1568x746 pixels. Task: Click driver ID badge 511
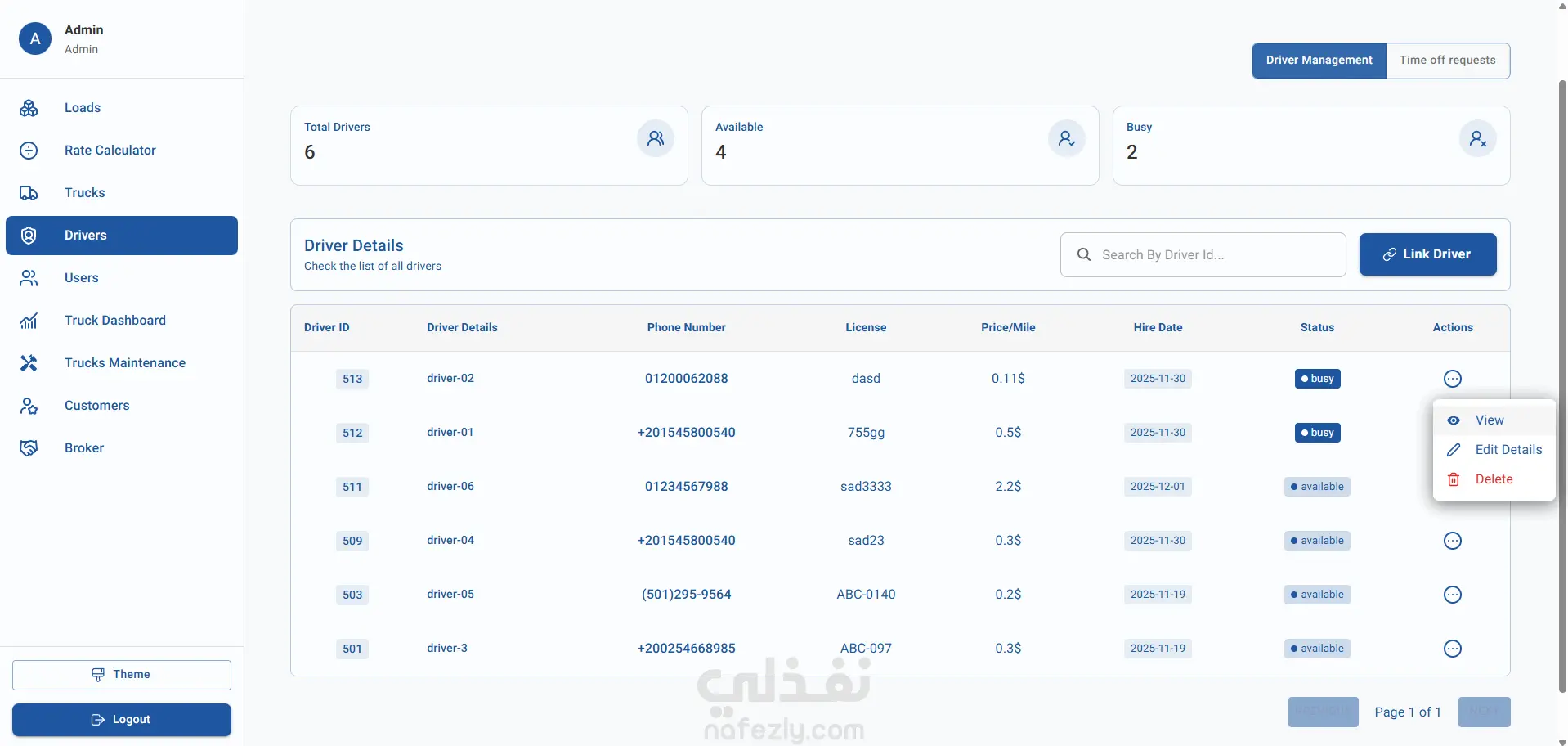coord(352,487)
